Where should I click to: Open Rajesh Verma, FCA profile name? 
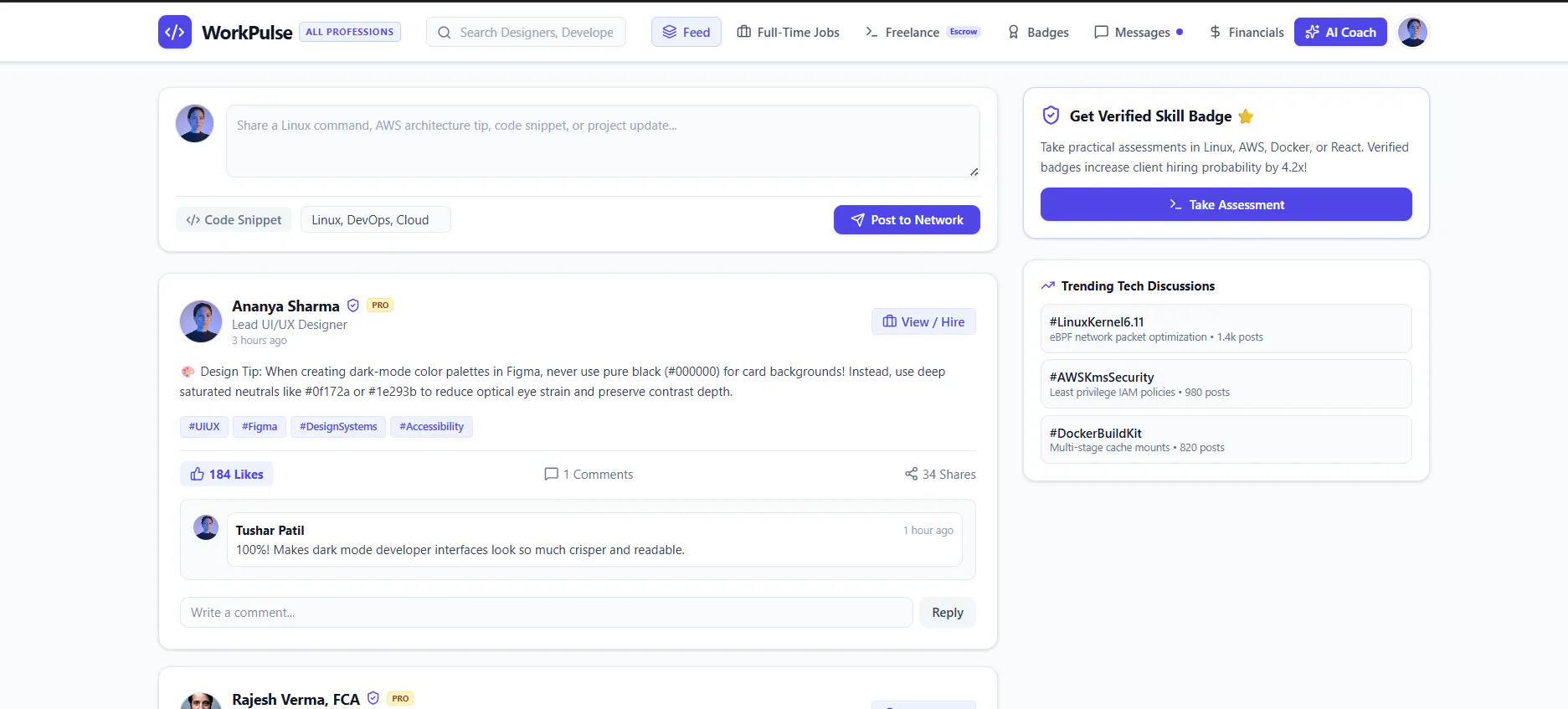[296, 699]
